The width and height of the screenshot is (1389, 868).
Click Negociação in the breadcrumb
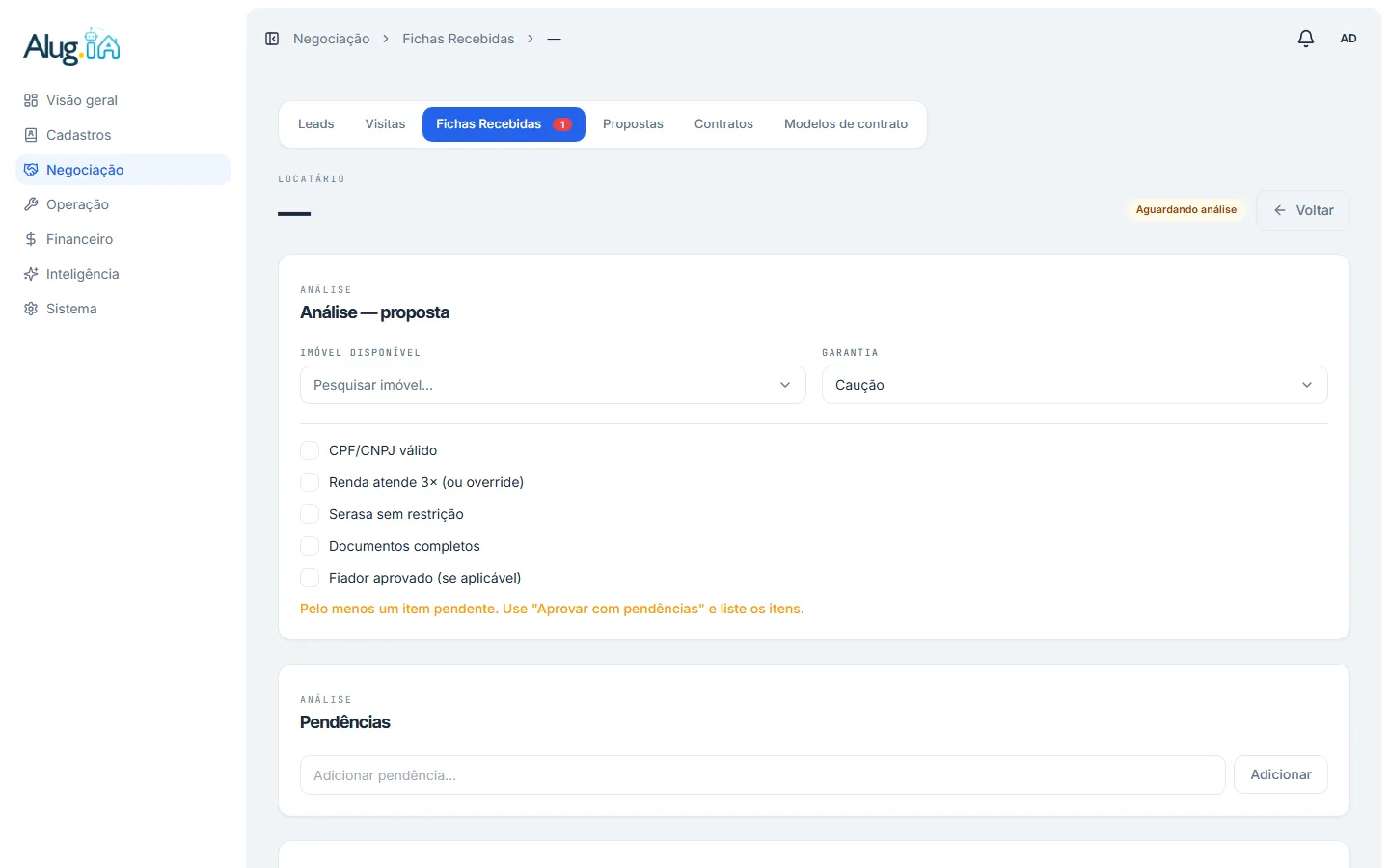(331, 39)
